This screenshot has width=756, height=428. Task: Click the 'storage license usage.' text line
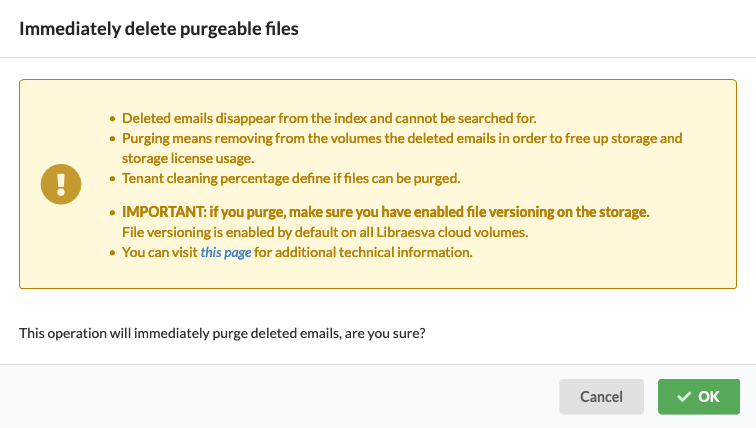click(188, 159)
